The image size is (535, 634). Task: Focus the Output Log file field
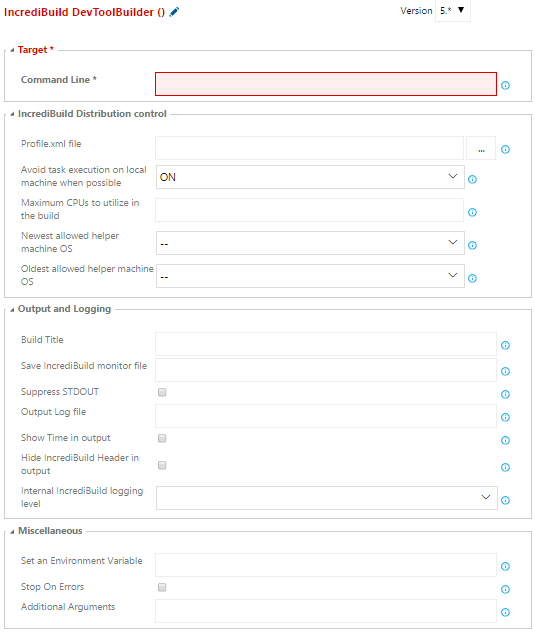tap(326, 416)
